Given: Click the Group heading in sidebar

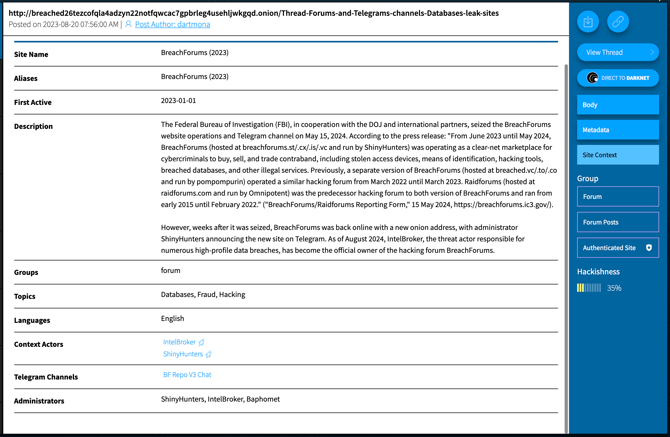Looking at the screenshot, I should 588,179.
